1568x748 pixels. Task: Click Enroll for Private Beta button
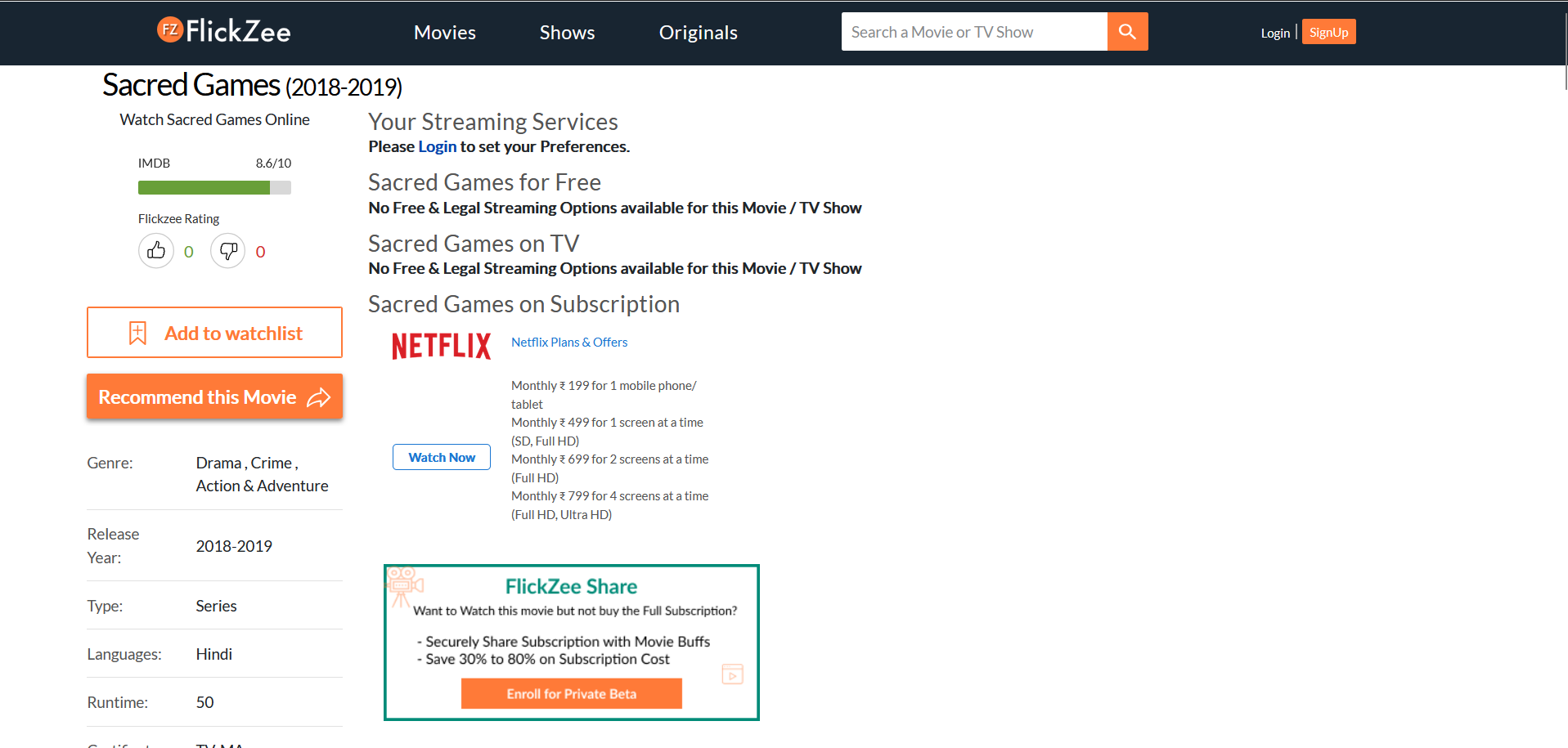coord(572,693)
